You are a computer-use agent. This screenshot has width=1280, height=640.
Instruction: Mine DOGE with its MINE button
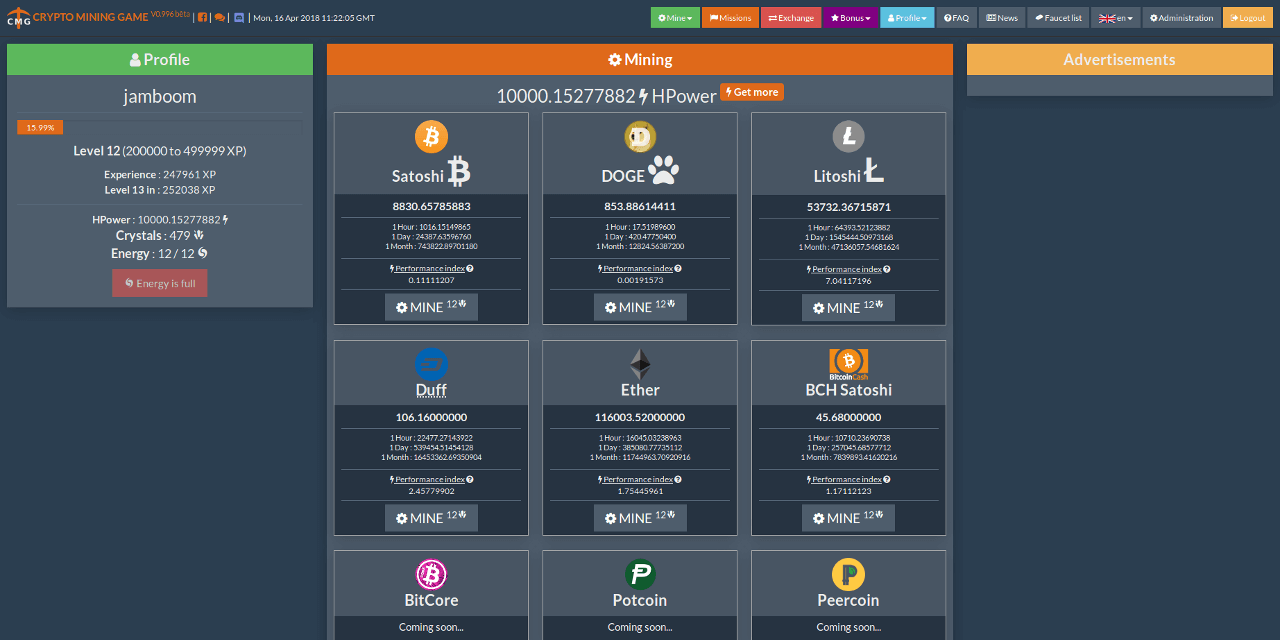tap(640, 307)
